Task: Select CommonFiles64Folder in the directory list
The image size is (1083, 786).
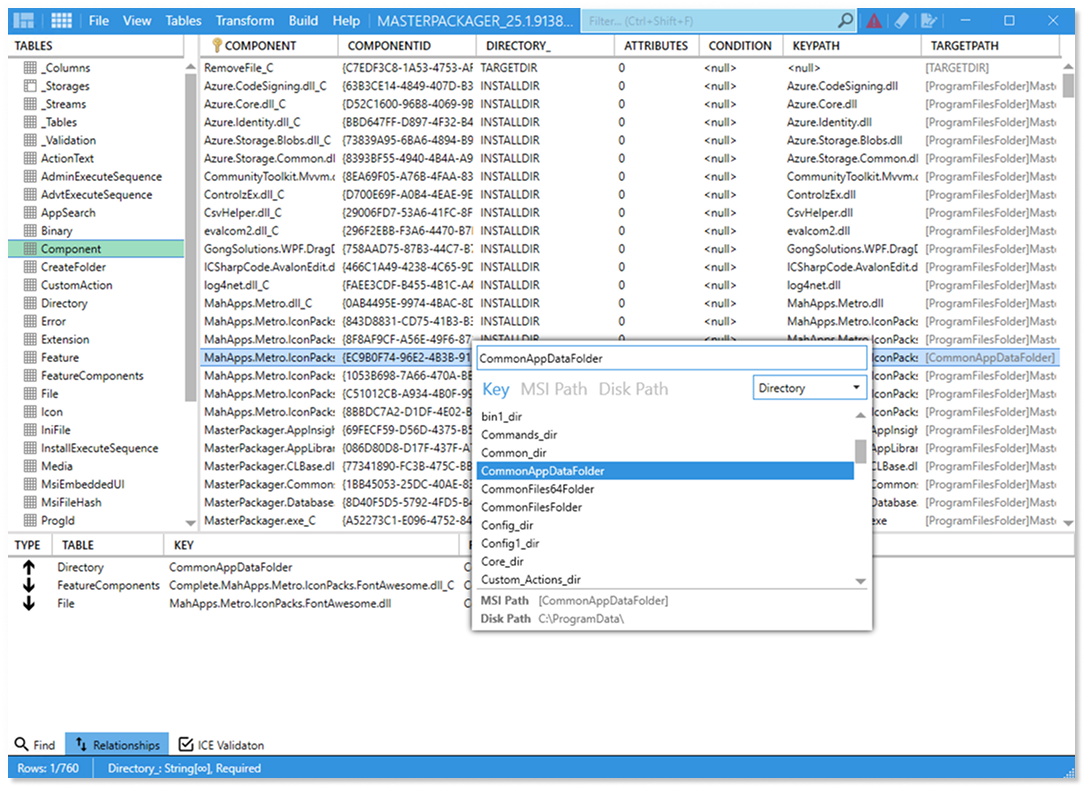Action: tap(537, 489)
